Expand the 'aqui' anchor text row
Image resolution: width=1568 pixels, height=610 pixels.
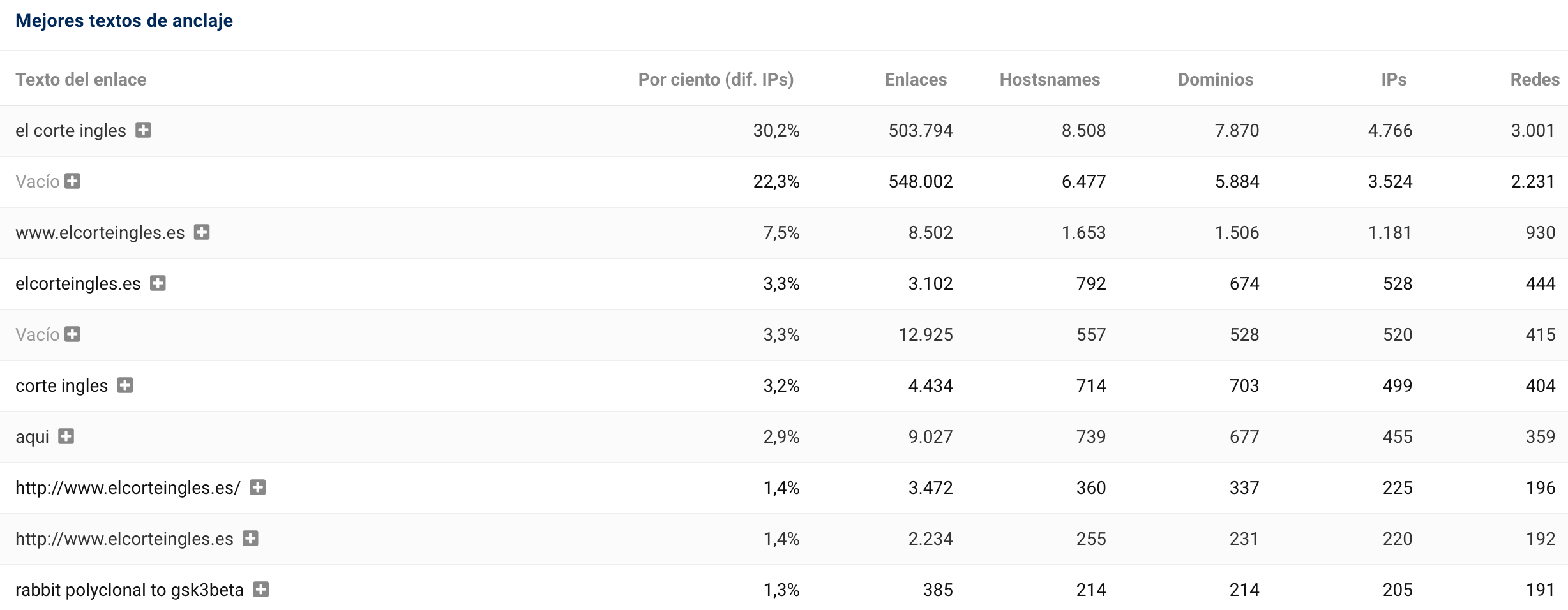click(x=66, y=436)
